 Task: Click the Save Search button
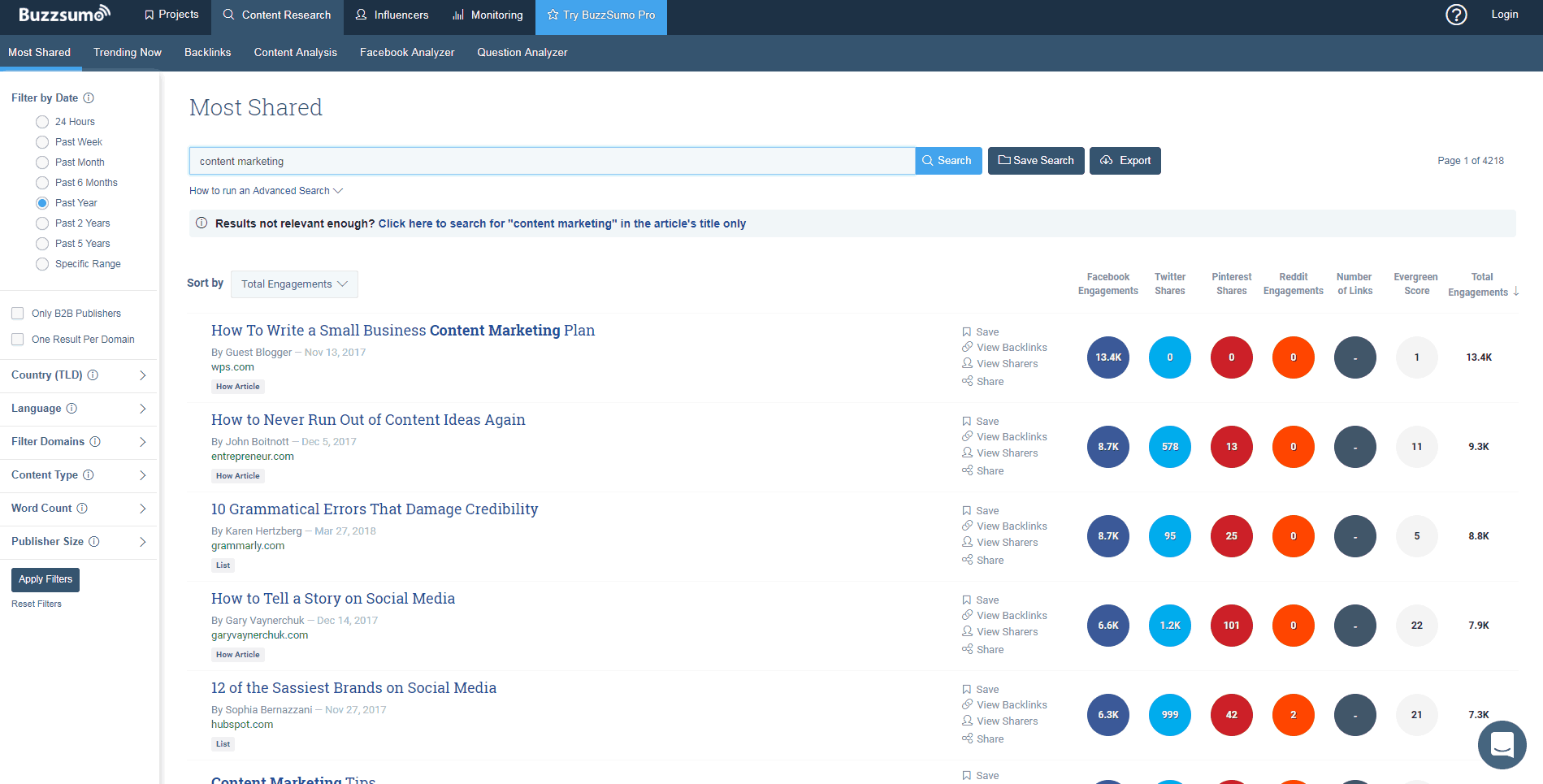coord(1036,161)
